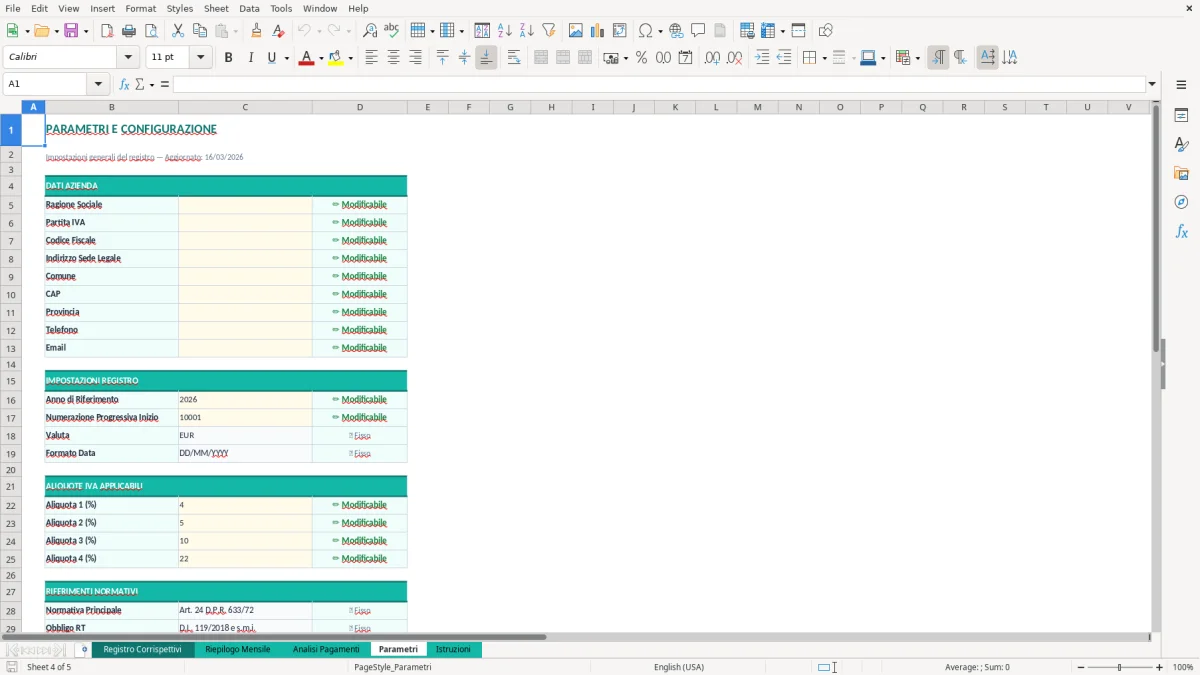Toggle Align Left
The width and height of the screenshot is (1200, 675).
click(371, 58)
